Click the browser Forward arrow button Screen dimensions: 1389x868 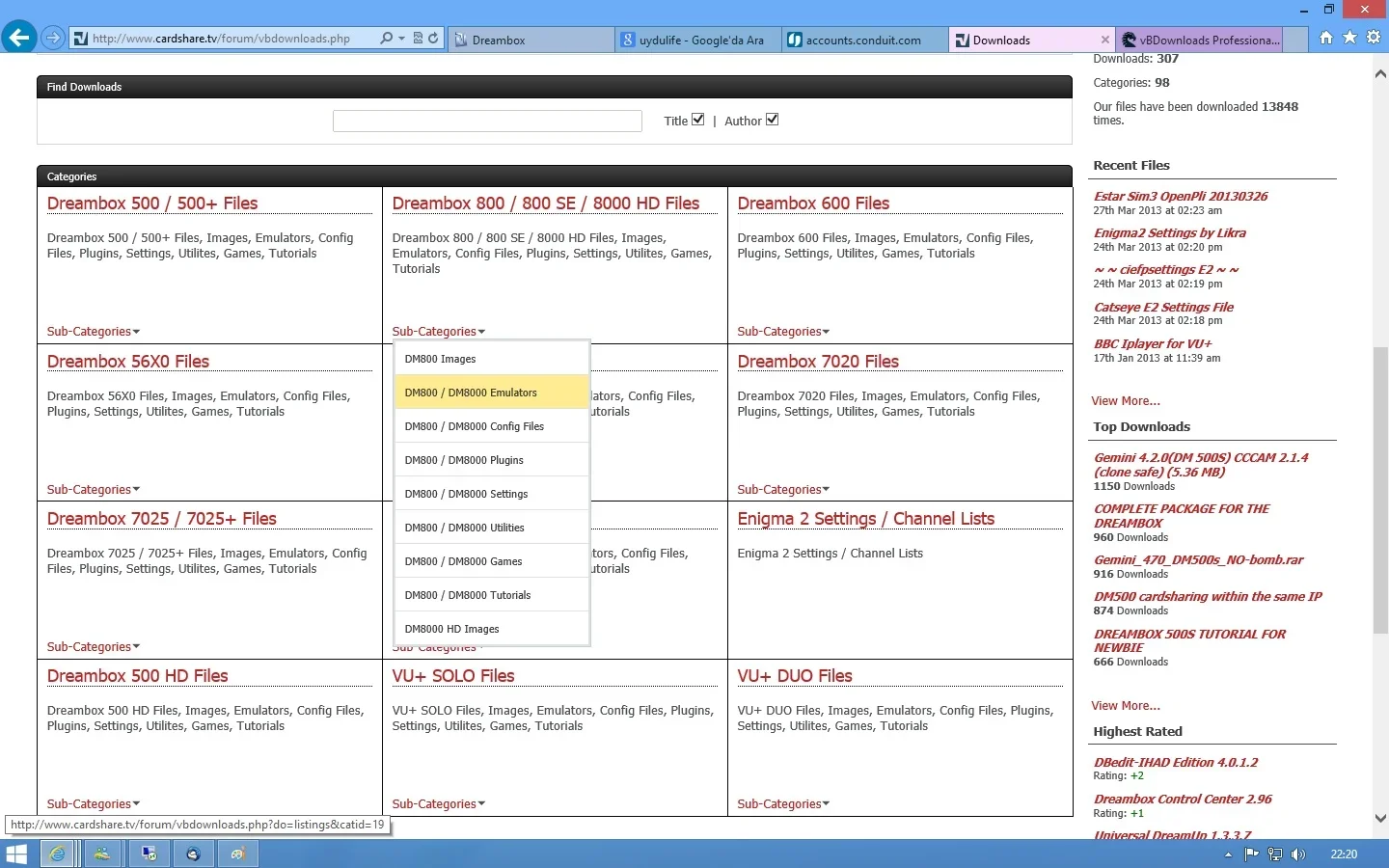53,39
